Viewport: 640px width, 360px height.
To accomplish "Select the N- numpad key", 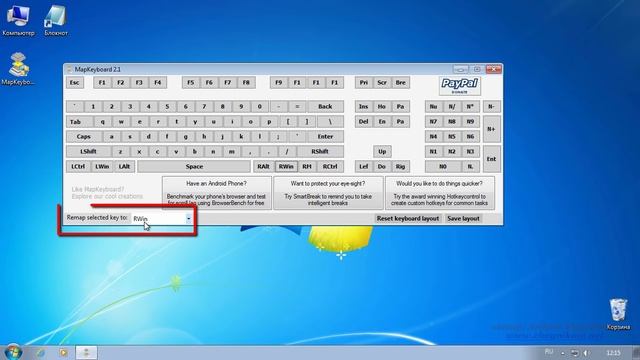I will (x=491, y=107).
